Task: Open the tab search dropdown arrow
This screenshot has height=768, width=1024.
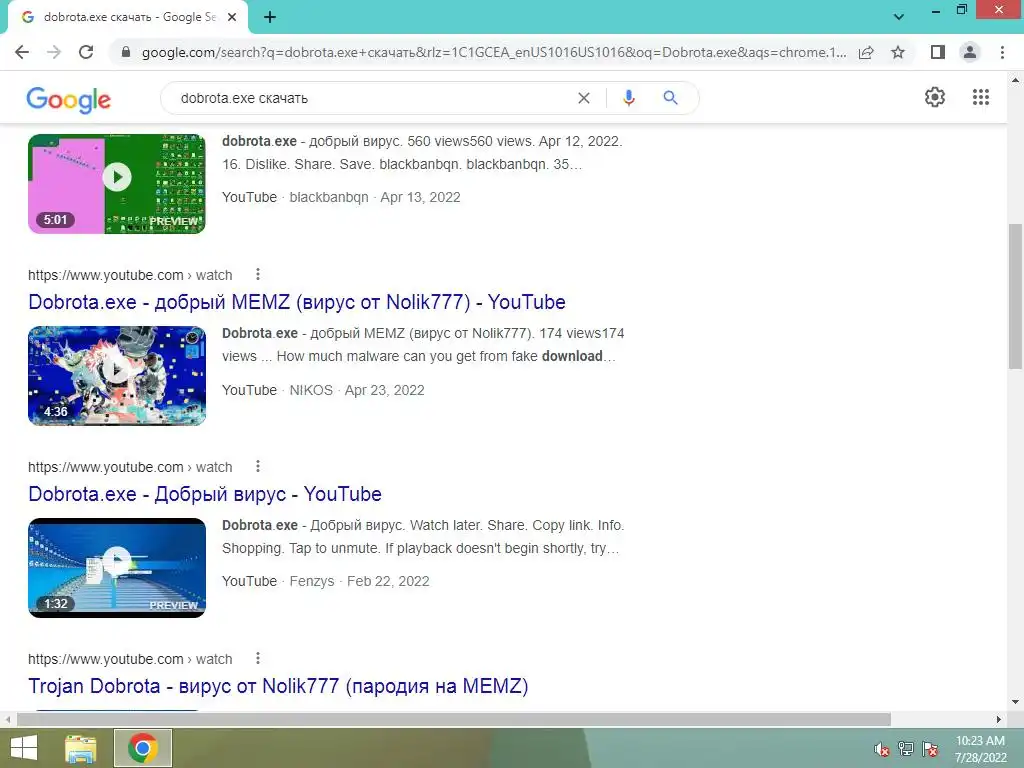Action: pyautogui.click(x=899, y=17)
